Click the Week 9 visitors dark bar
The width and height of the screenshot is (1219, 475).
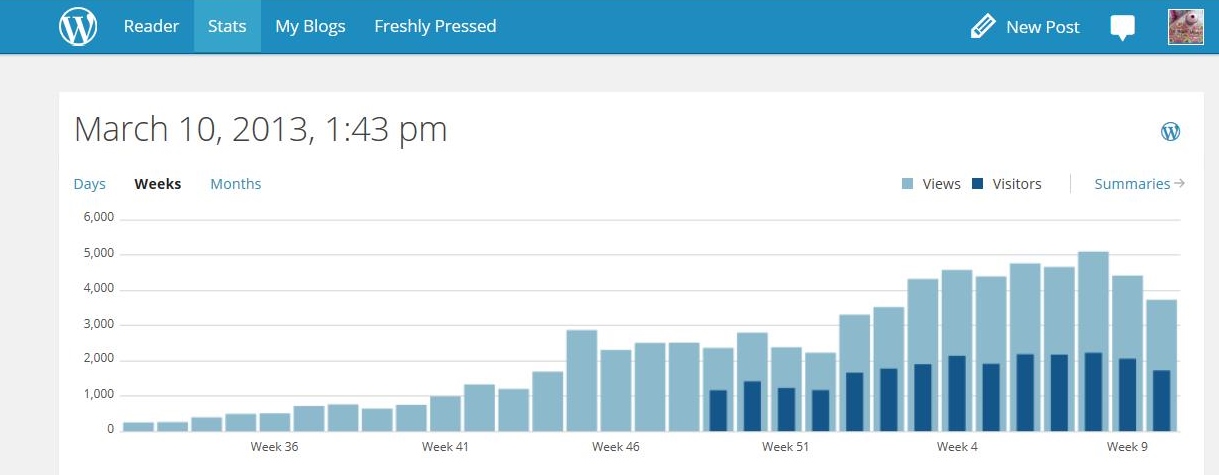tap(1127, 395)
